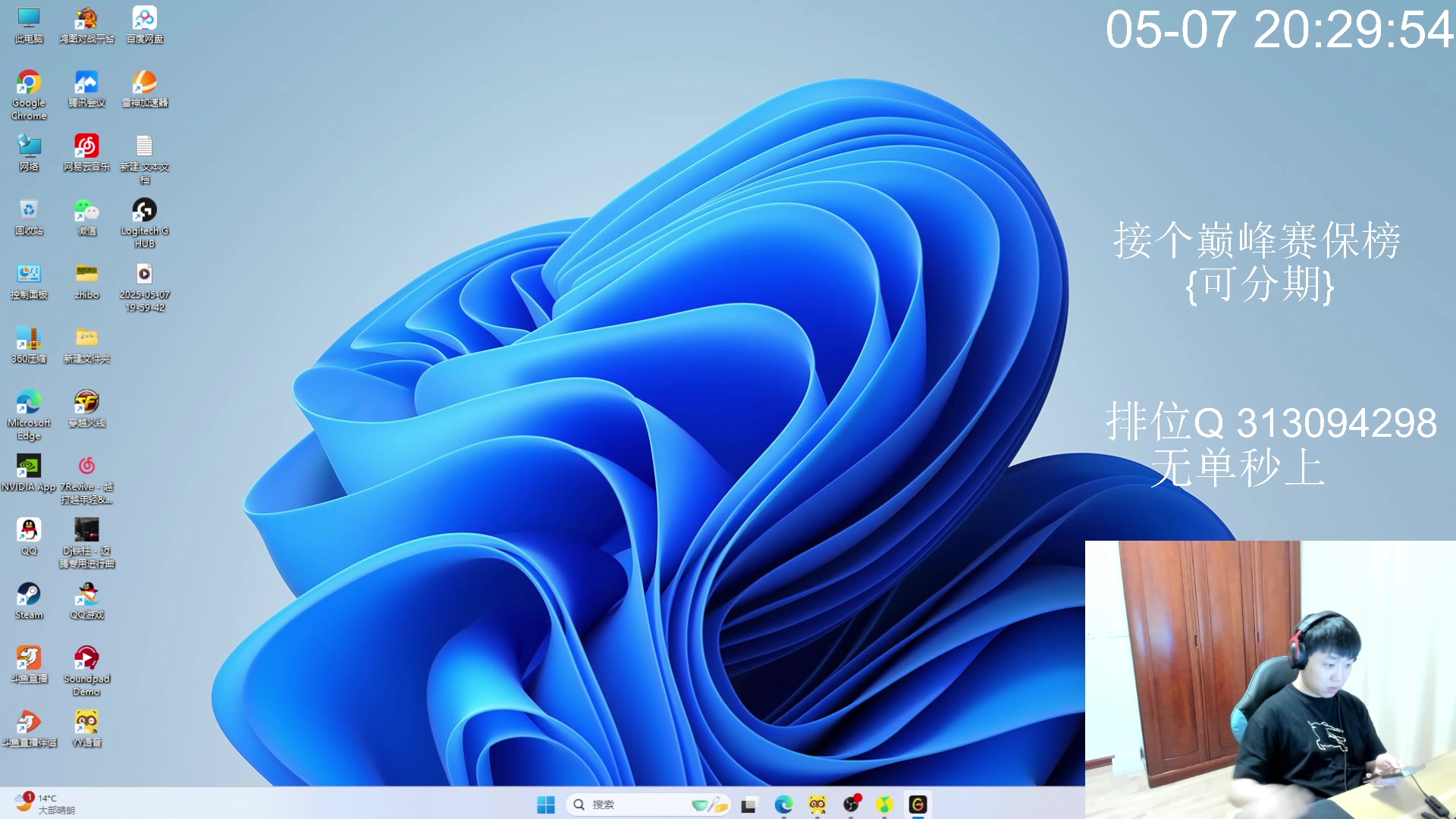The height and width of the screenshot is (819, 1456).
Task: Click the taskbar 搜索 search box
Action: point(648,805)
